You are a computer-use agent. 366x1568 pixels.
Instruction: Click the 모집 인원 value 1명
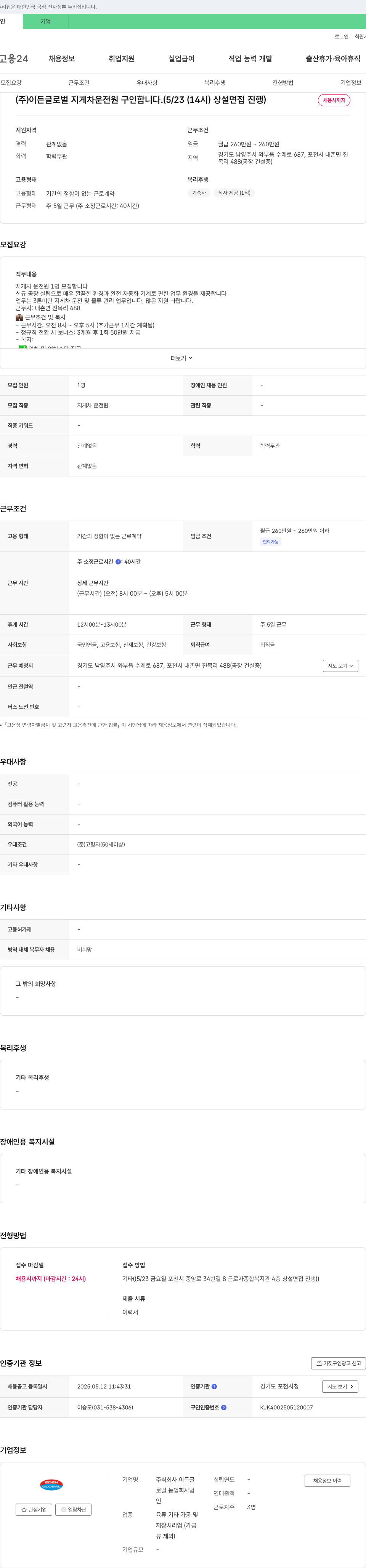click(81, 385)
